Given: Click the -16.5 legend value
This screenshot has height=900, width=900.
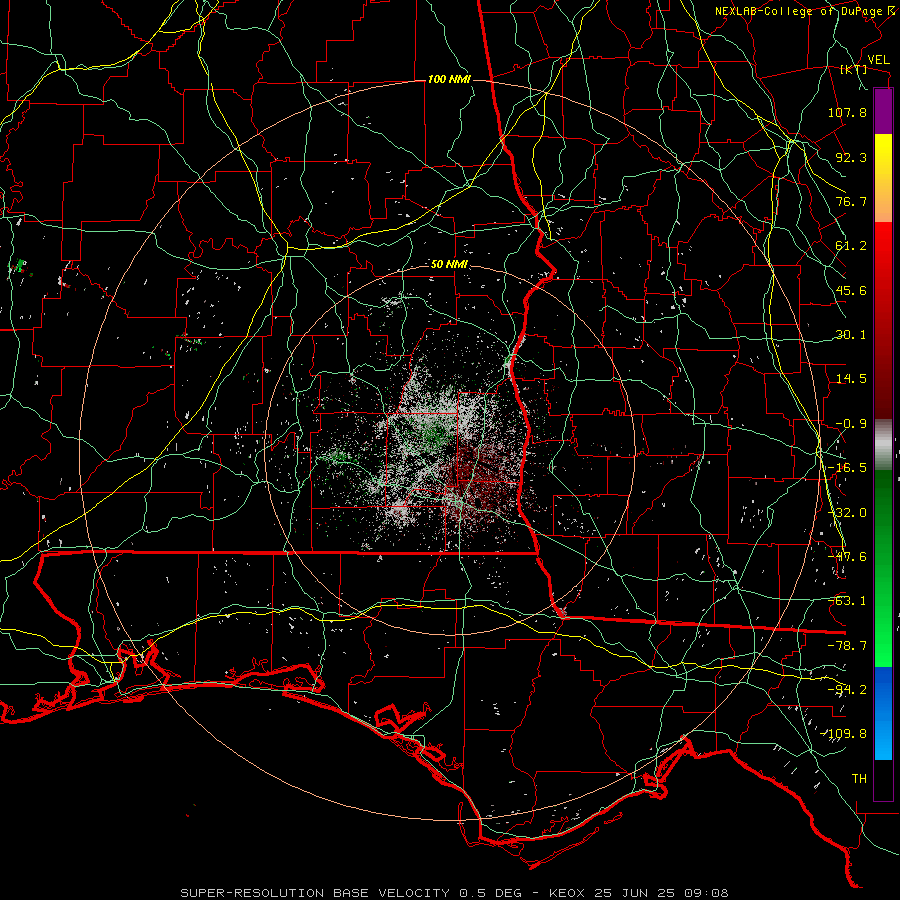Looking at the screenshot, I should (x=847, y=468).
